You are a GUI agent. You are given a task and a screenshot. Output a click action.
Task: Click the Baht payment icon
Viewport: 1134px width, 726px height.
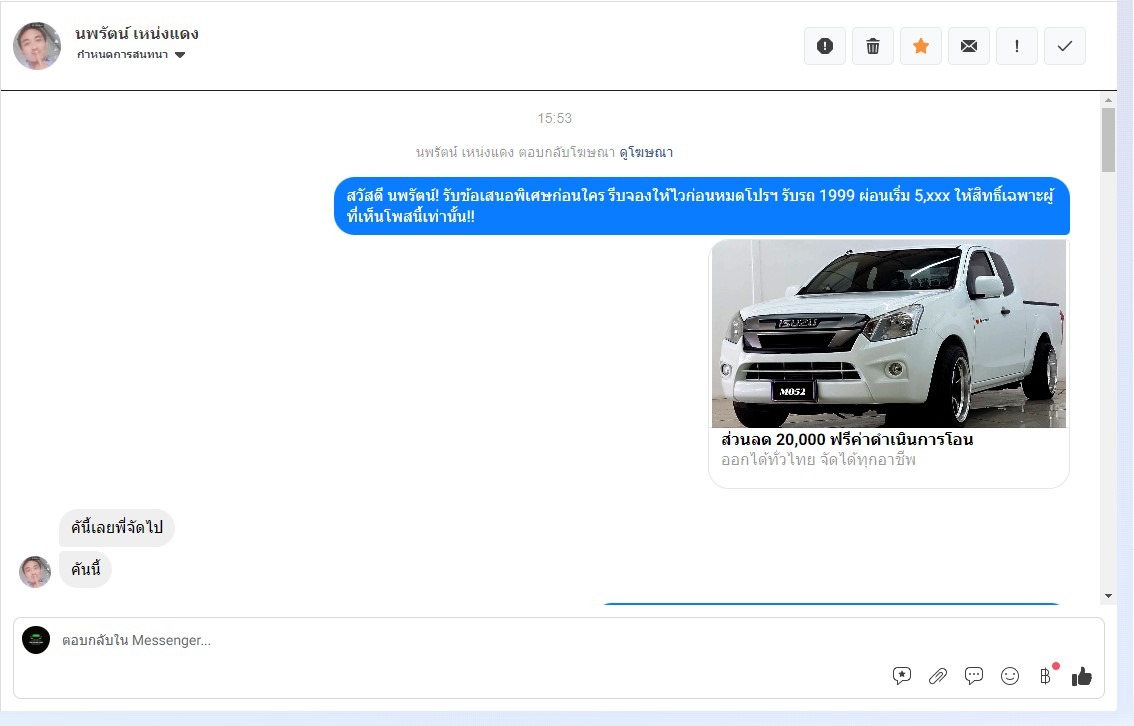(1046, 676)
